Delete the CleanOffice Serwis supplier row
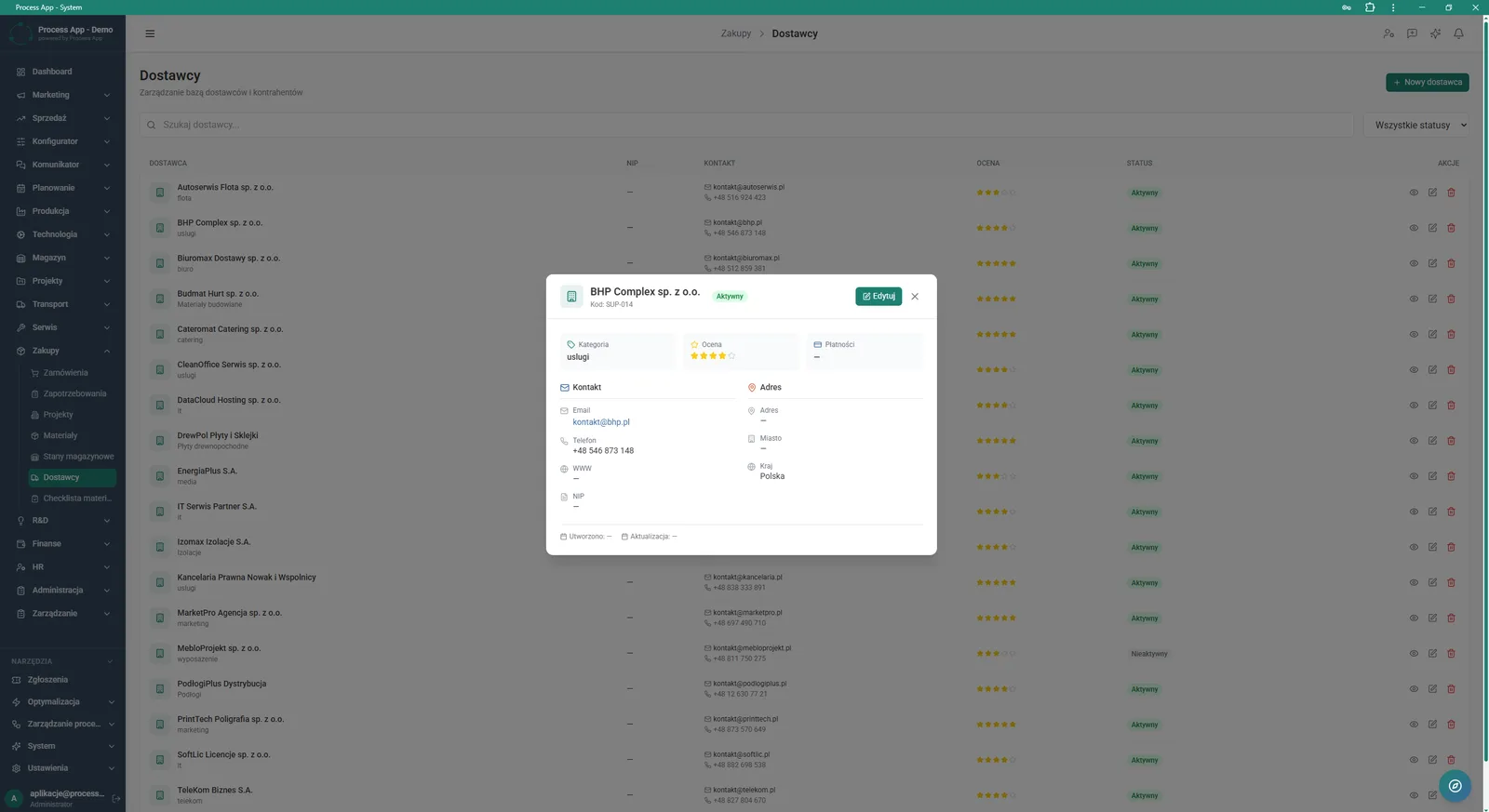Viewport: 1489px width, 812px height. click(x=1451, y=369)
